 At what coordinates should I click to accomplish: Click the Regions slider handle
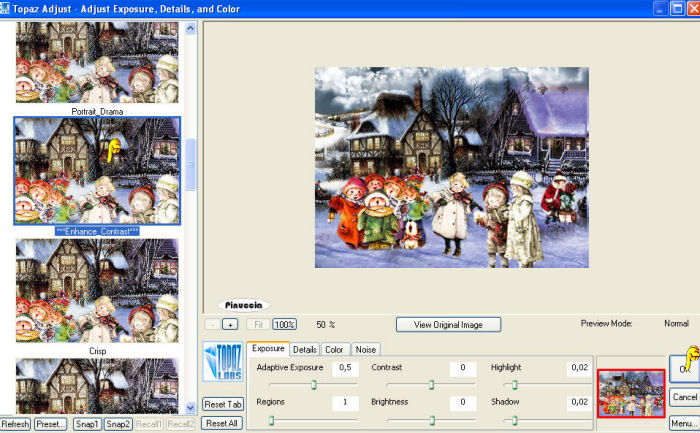271,420
